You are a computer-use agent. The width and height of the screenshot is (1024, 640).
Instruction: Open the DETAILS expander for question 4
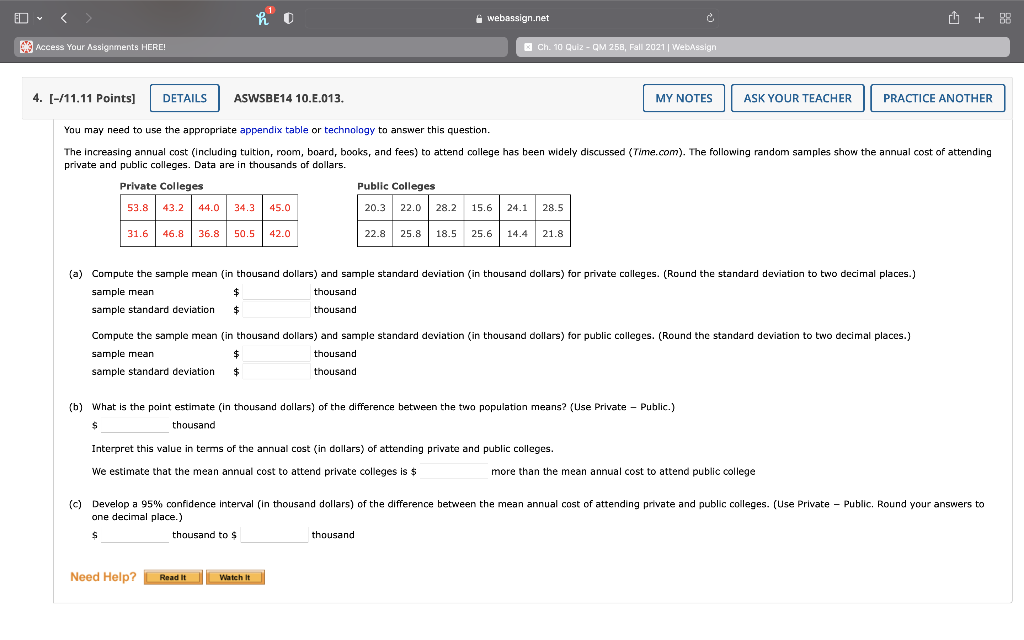pos(184,98)
